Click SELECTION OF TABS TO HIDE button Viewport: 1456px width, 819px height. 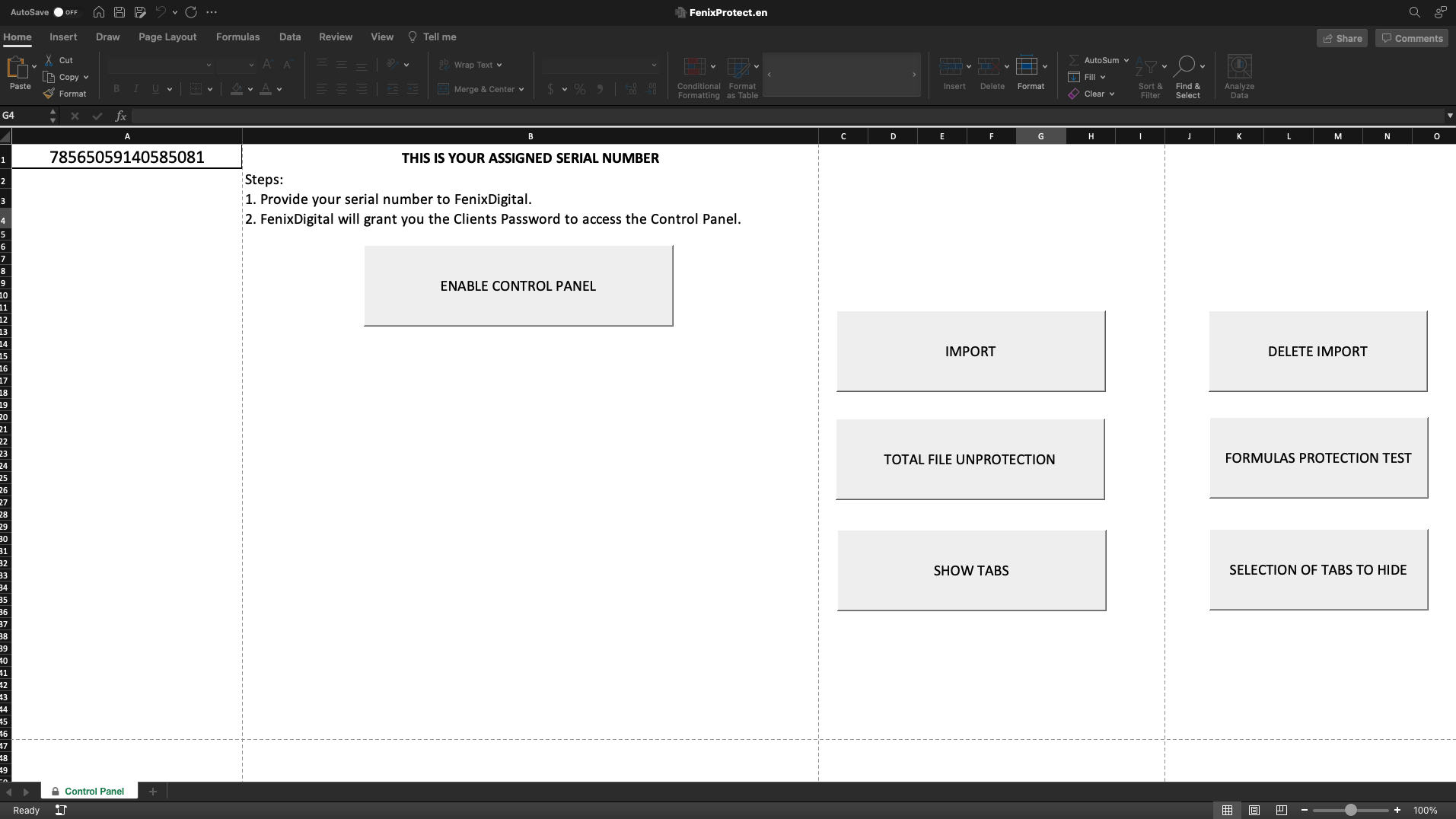[1318, 570]
